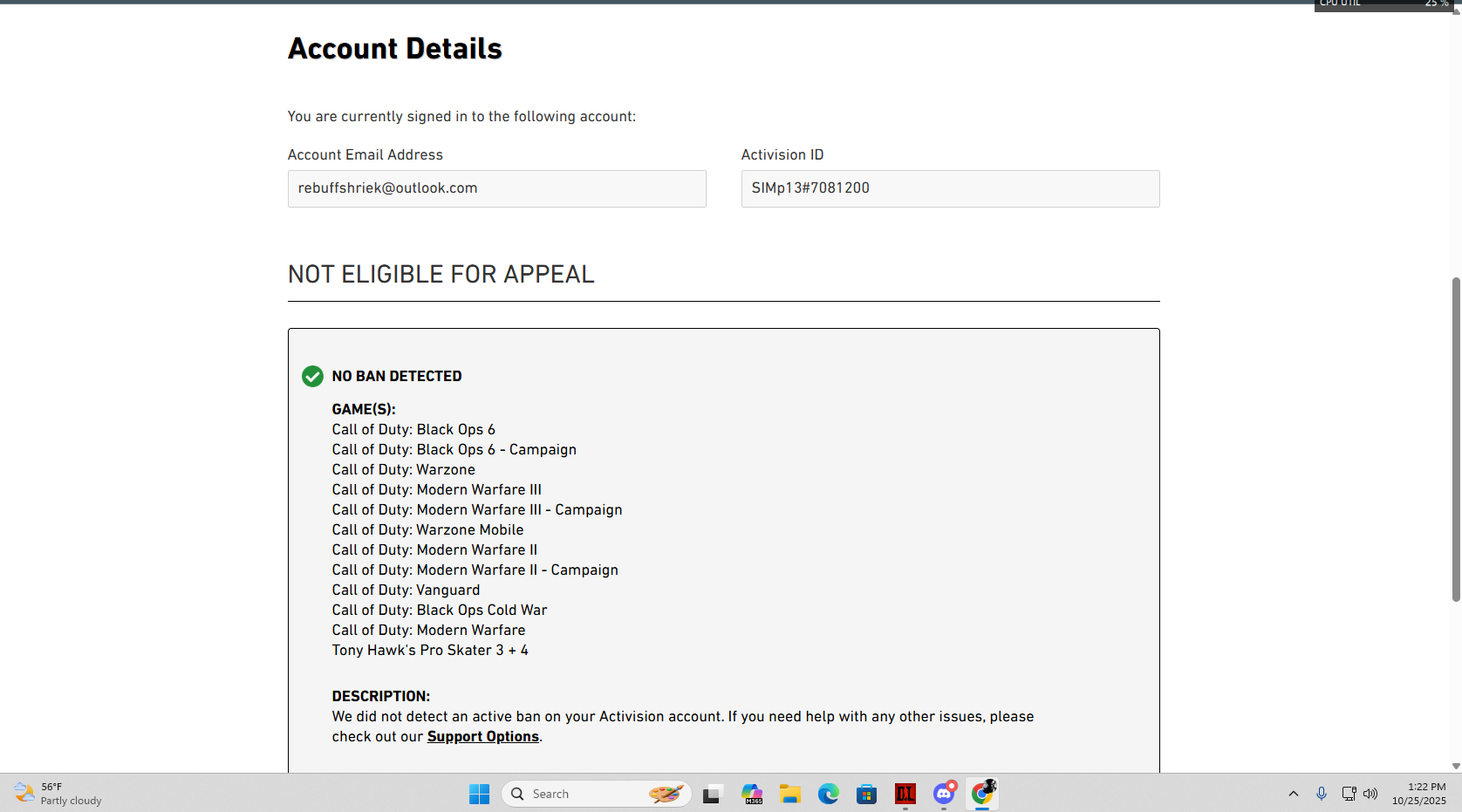Click 'Call of Duty: Black Ops Cold War'
The image size is (1462, 812).
point(440,610)
